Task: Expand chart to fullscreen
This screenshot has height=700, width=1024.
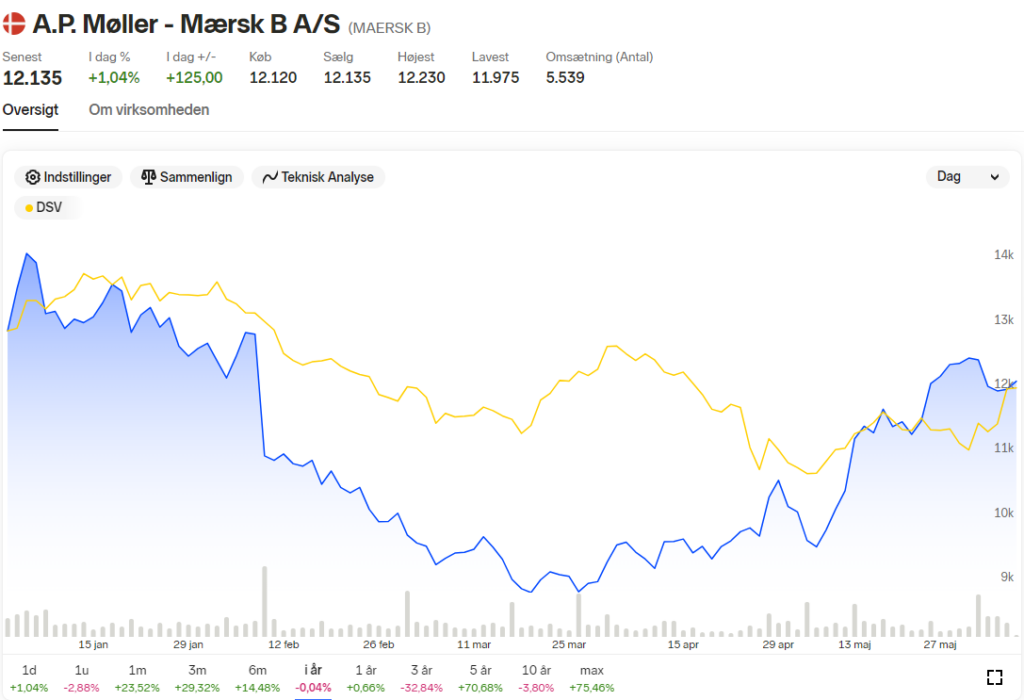Action: pyautogui.click(x=994, y=677)
